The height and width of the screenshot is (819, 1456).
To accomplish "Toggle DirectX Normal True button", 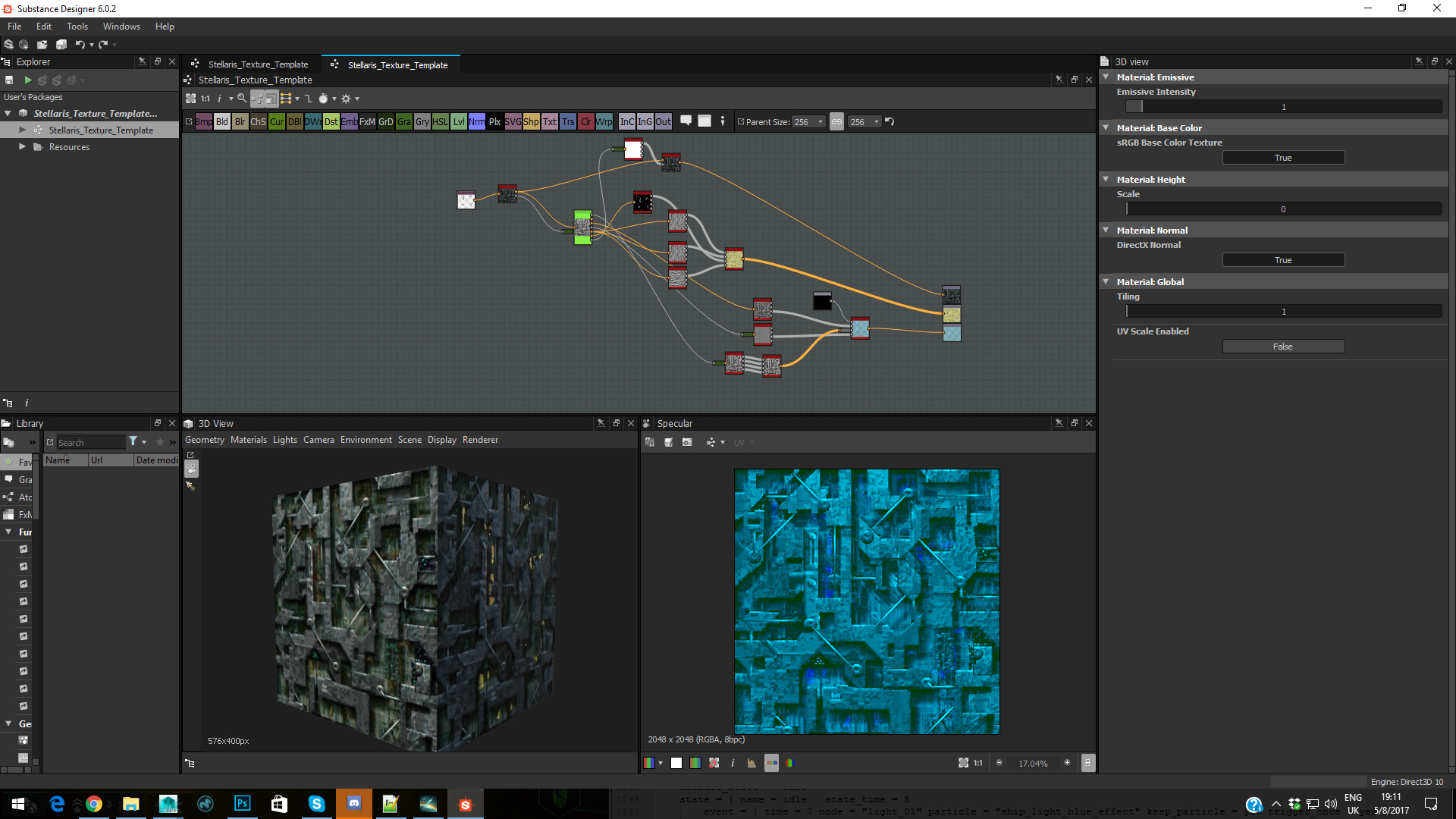I will pyautogui.click(x=1283, y=260).
